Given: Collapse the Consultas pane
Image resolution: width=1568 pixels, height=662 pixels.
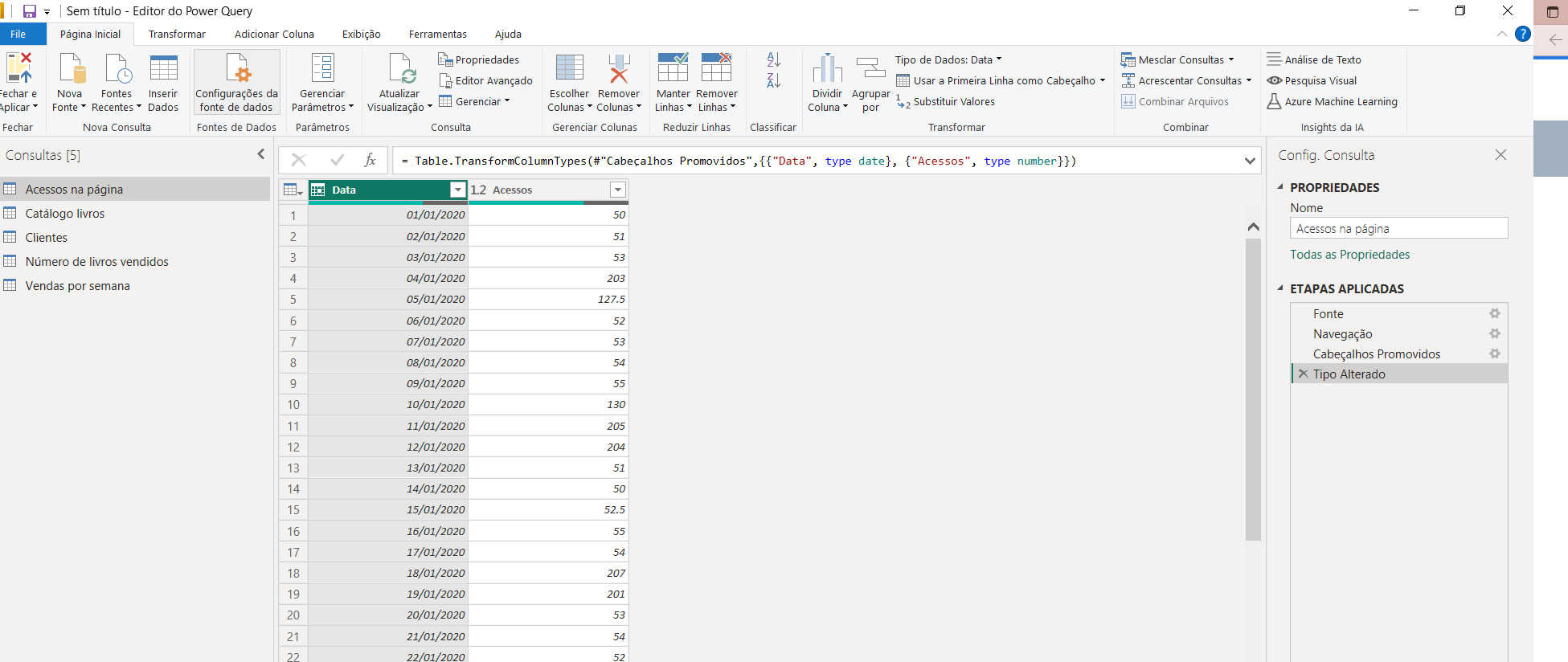Looking at the screenshot, I should (x=260, y=154).
